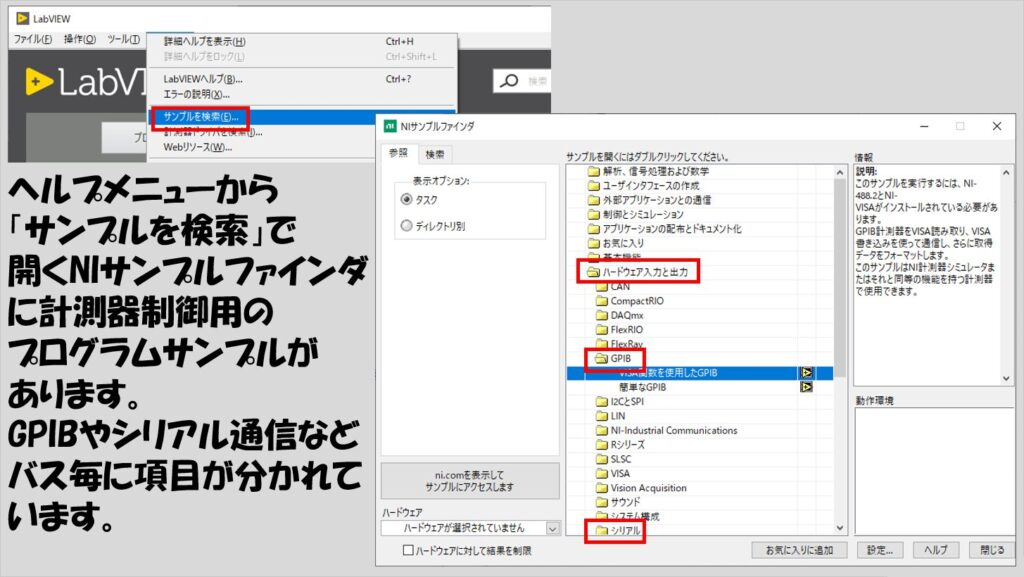Choose サンプルを検索 from Help menu

coord(201,117)
